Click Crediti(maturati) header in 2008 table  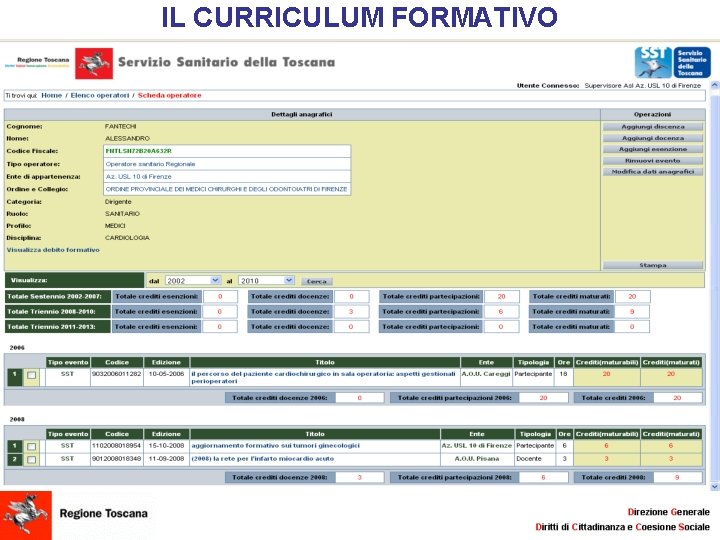[x=671, y=434]
